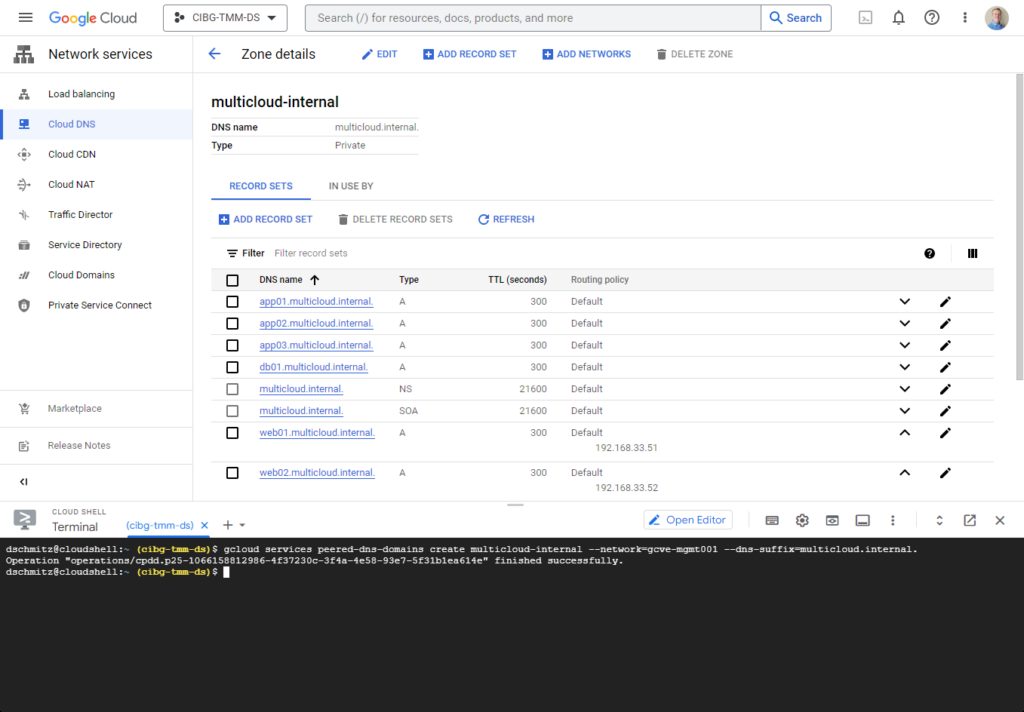The image size is (1024, 712).
Task: Check the app02.multicloud.internal row checkbox
Action: coord(232,323)
